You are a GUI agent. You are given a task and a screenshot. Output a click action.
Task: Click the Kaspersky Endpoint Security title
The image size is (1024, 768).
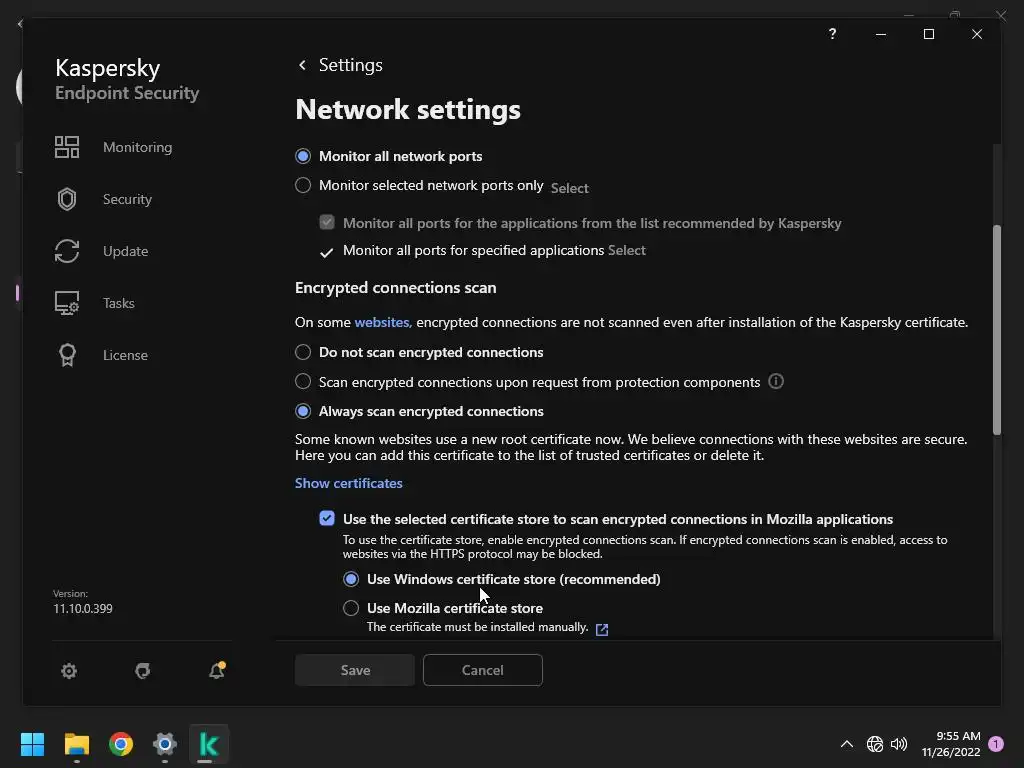click(x=127, y=79)
